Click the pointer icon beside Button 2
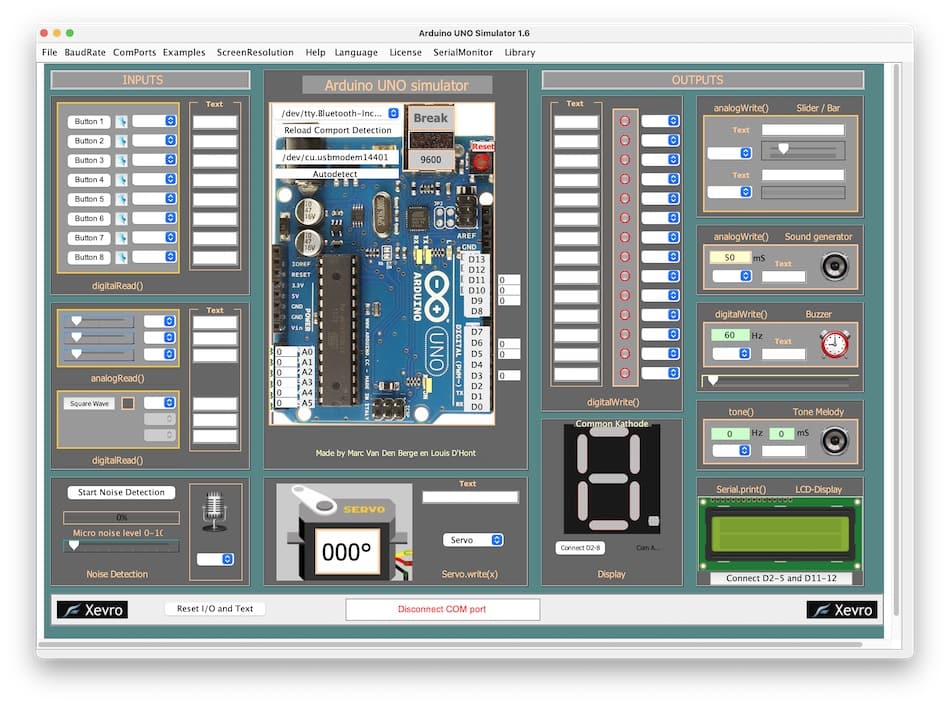950x706 pixels. 122,141
